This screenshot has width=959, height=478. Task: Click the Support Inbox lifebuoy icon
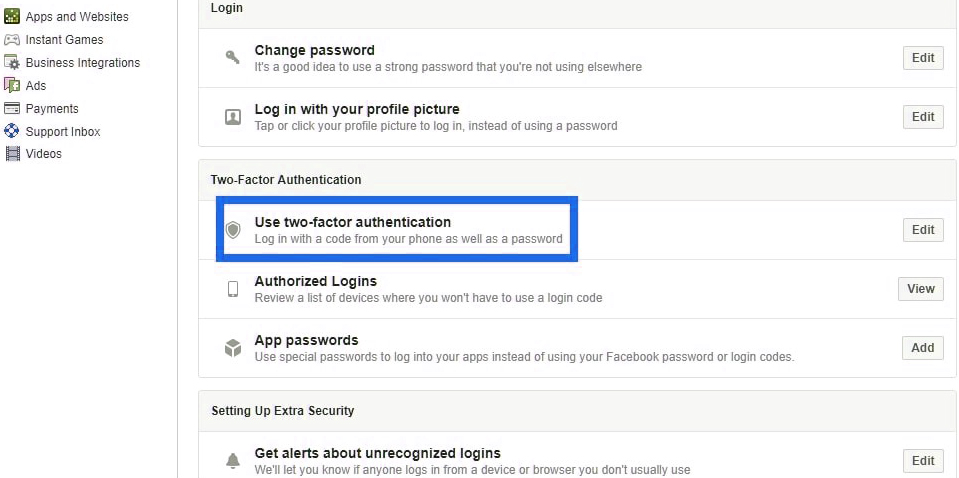click(x=12, y=131)
